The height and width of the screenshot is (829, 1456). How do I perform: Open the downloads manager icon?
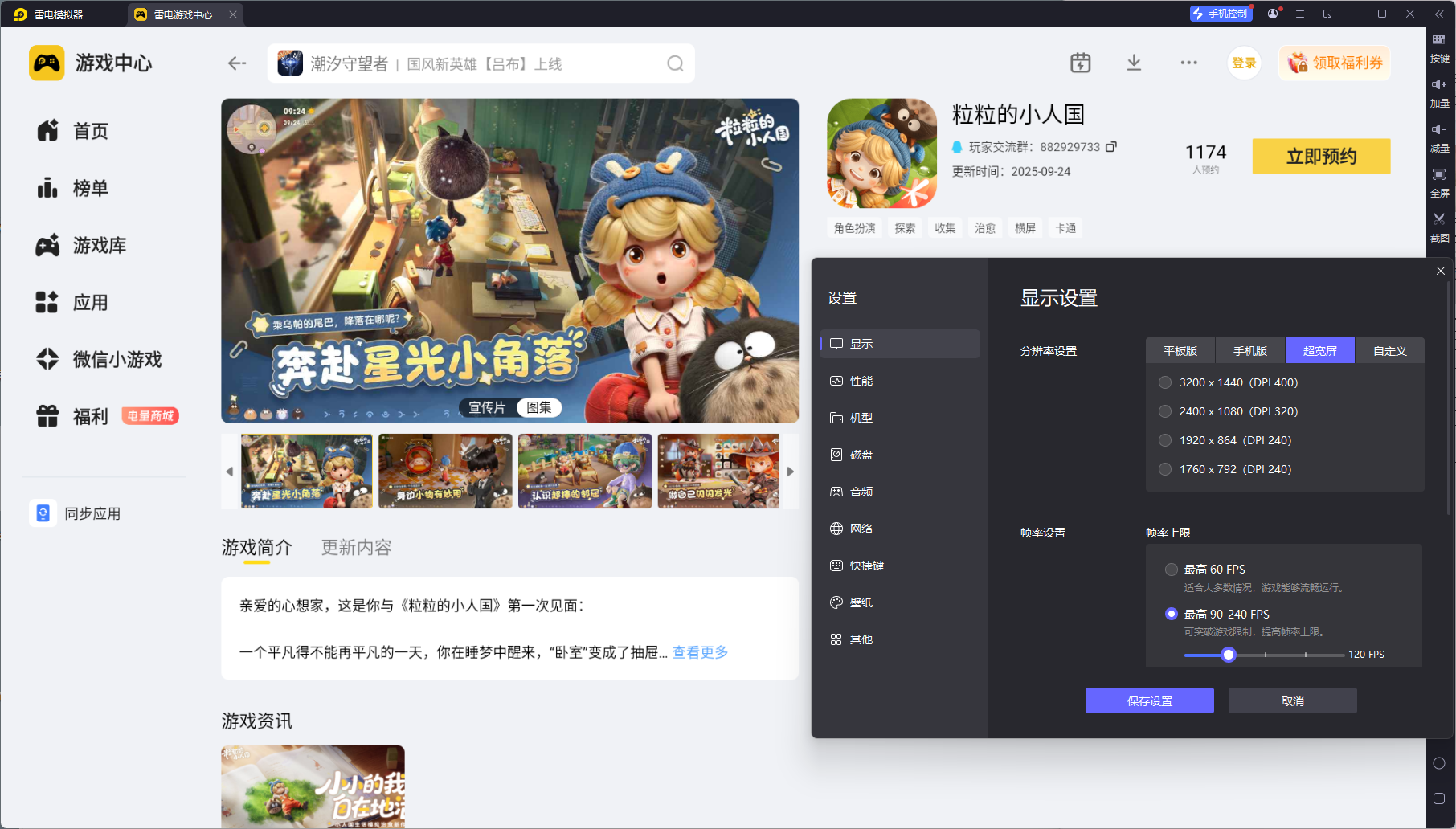coord(1134,63)
